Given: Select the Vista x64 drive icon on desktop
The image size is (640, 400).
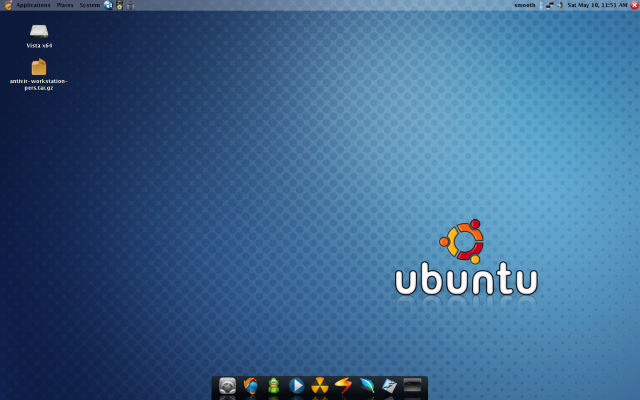Looking at the screenshot, I should pos(39,31).
